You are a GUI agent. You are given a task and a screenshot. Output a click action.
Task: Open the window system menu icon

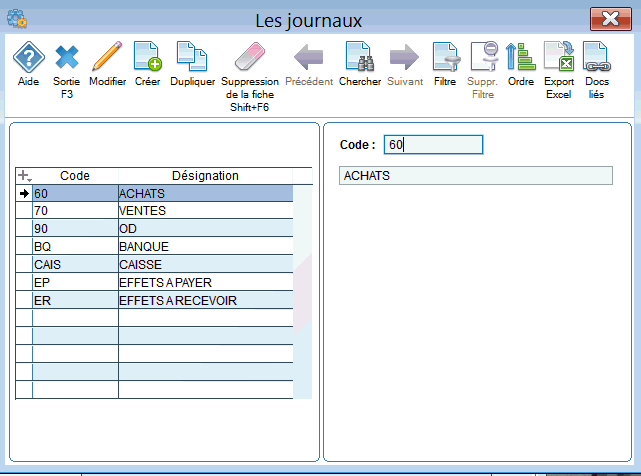(16, 18)
